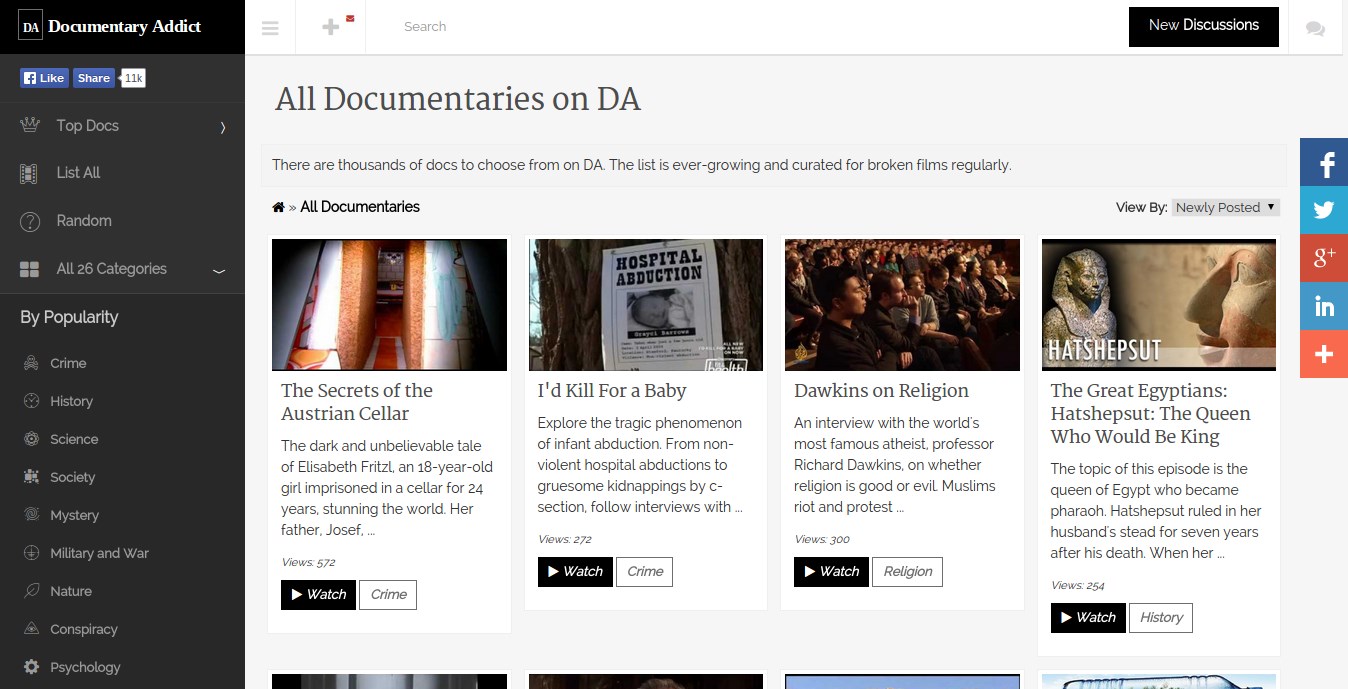Open the View By sort dropdown
Screen dimensions: 1348x689
pos(1225,207)
